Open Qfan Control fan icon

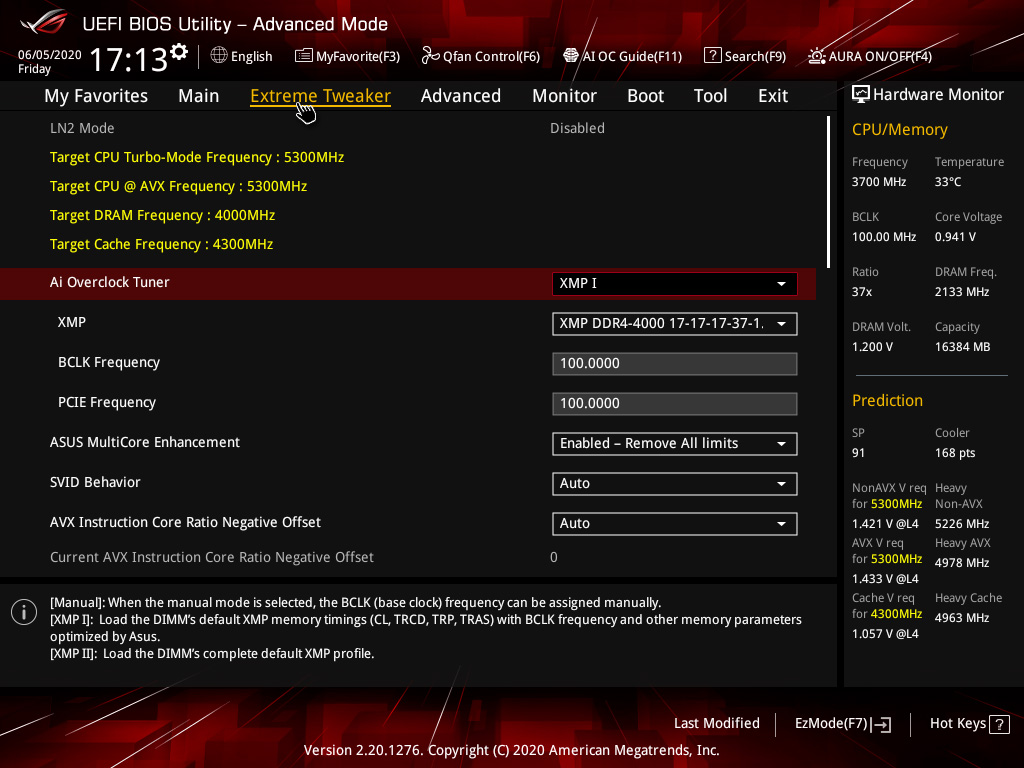pyautogui.click(x=430, y=56)
